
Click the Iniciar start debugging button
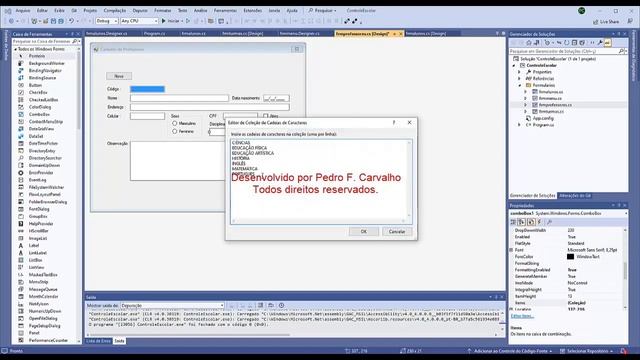tap(171, 21)
